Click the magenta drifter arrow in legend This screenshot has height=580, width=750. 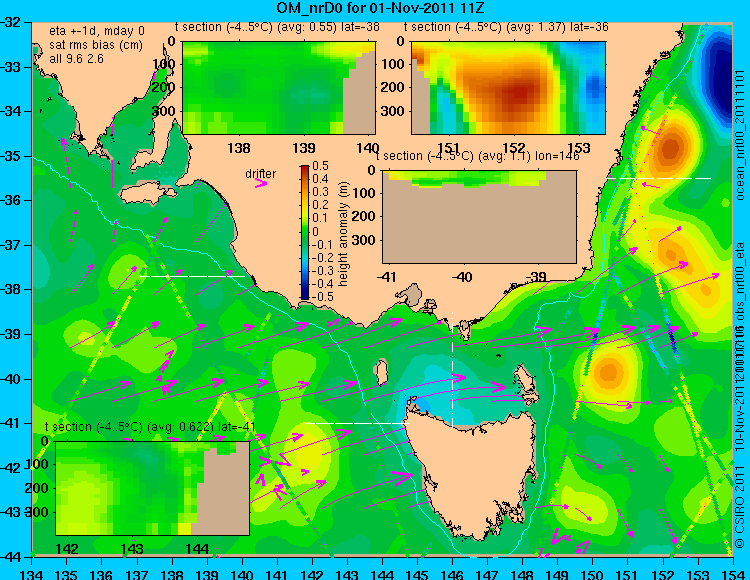tap(261, 183)
